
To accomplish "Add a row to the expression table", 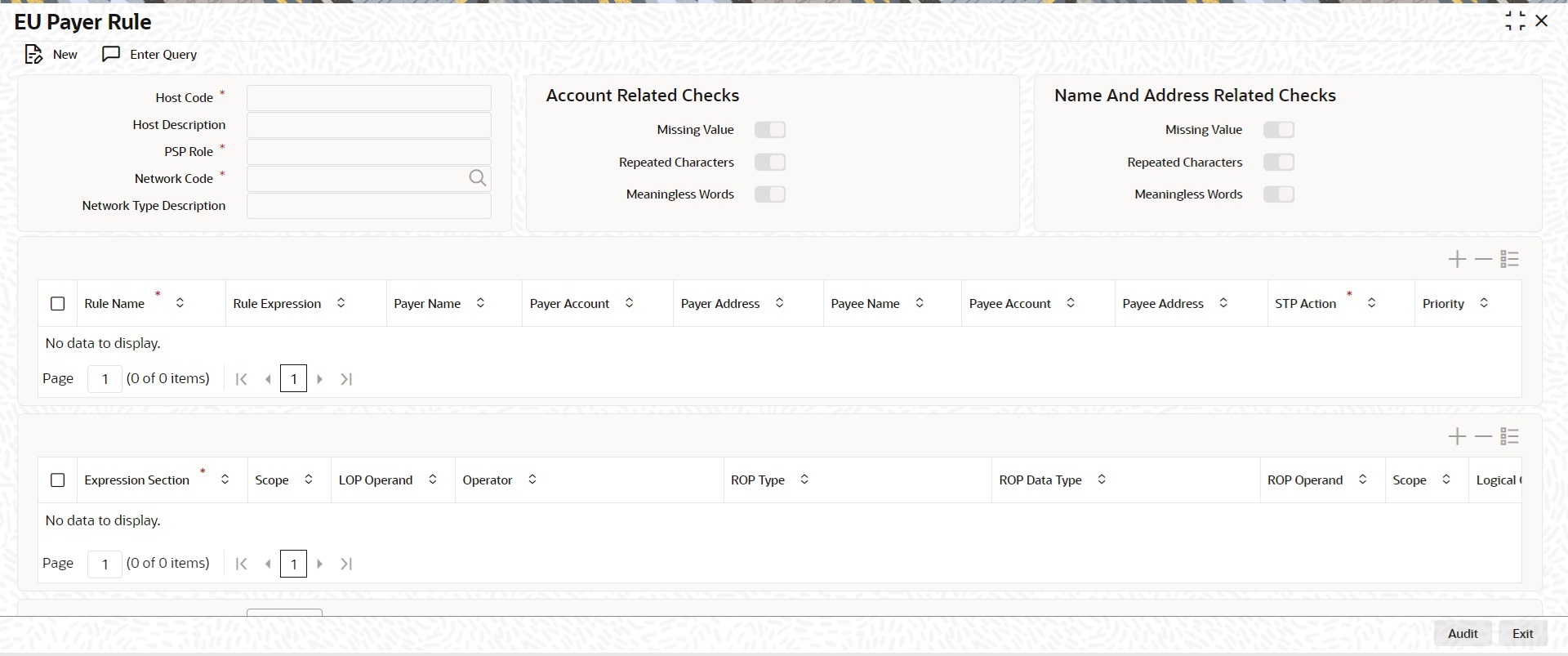I will tap(1457, 436).
